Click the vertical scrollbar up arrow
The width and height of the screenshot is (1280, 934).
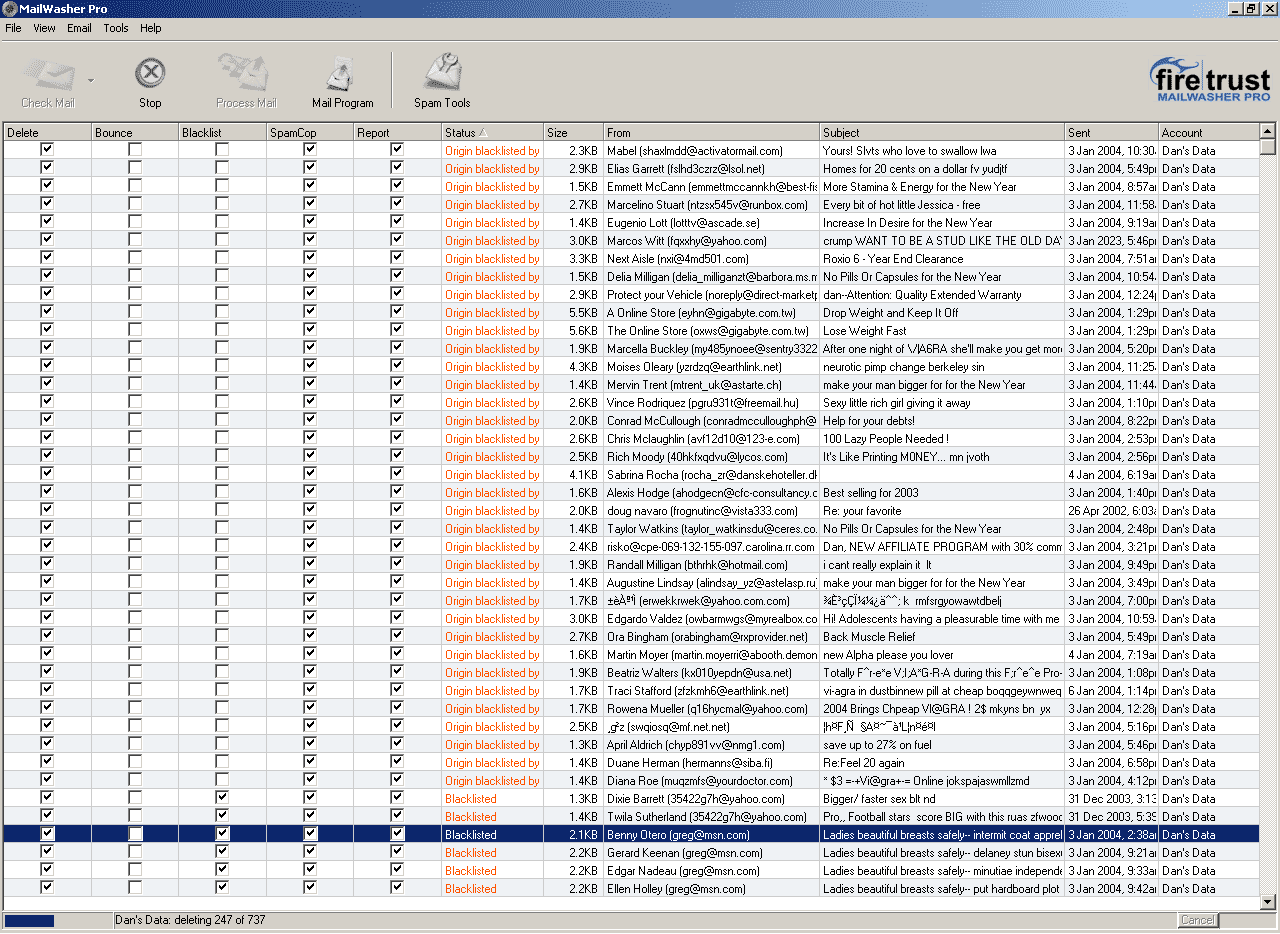(1268, 131)
